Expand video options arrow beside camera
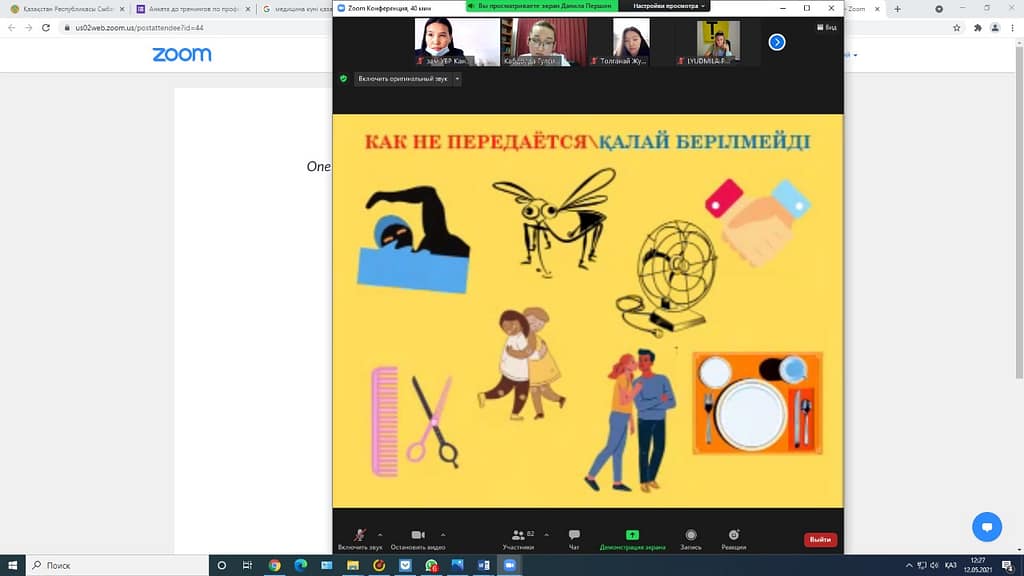 click(x=443, y=534)
